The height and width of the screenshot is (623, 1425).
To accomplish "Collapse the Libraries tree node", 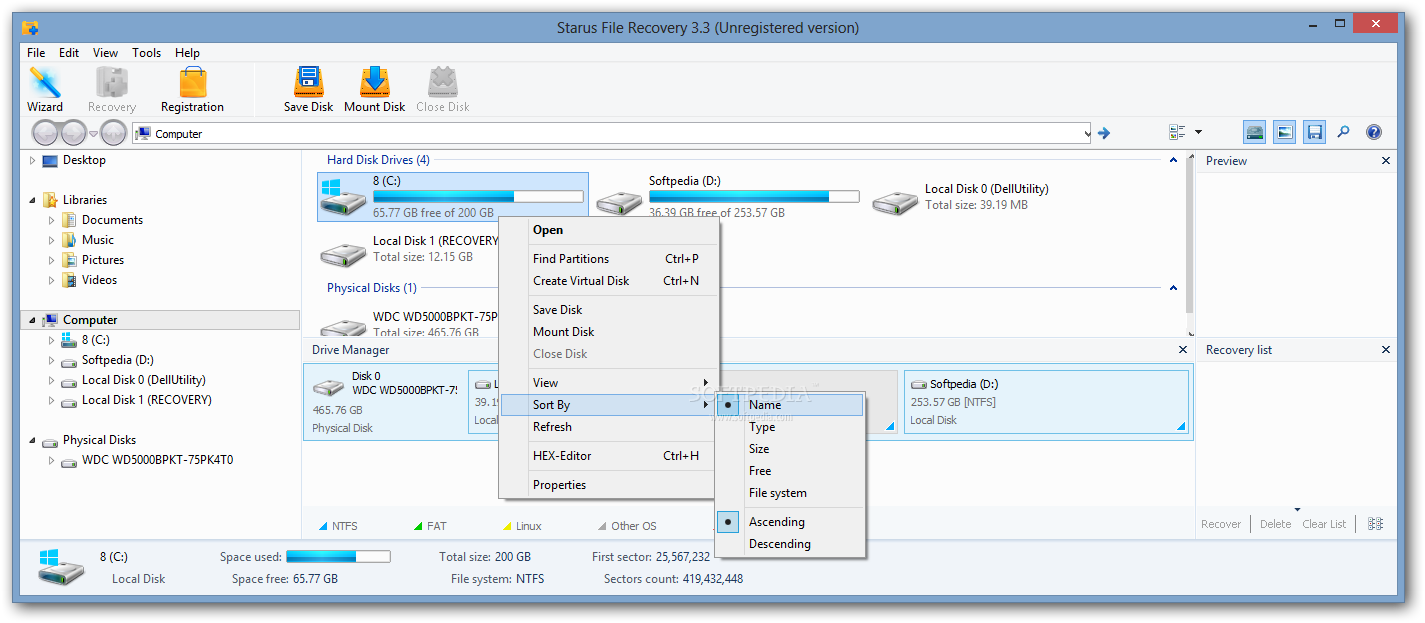I will 32,200.
